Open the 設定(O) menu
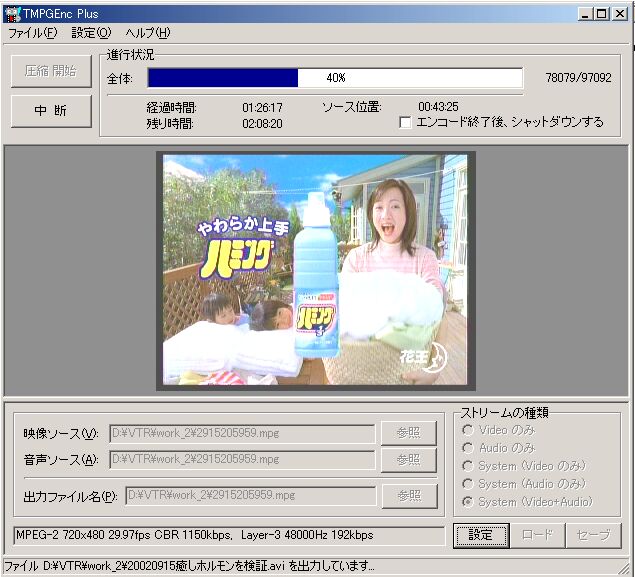Image resolution: width=635 pixels, height=577 pixels. (x=91, y=33)
